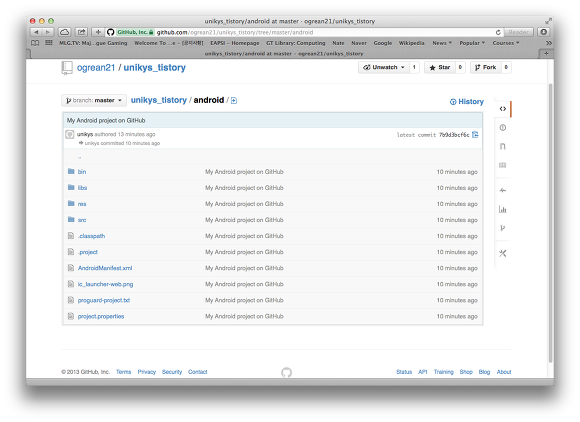Open Nate bookmark
This screenshot has height=422, width=580.
tap(338, 43)
